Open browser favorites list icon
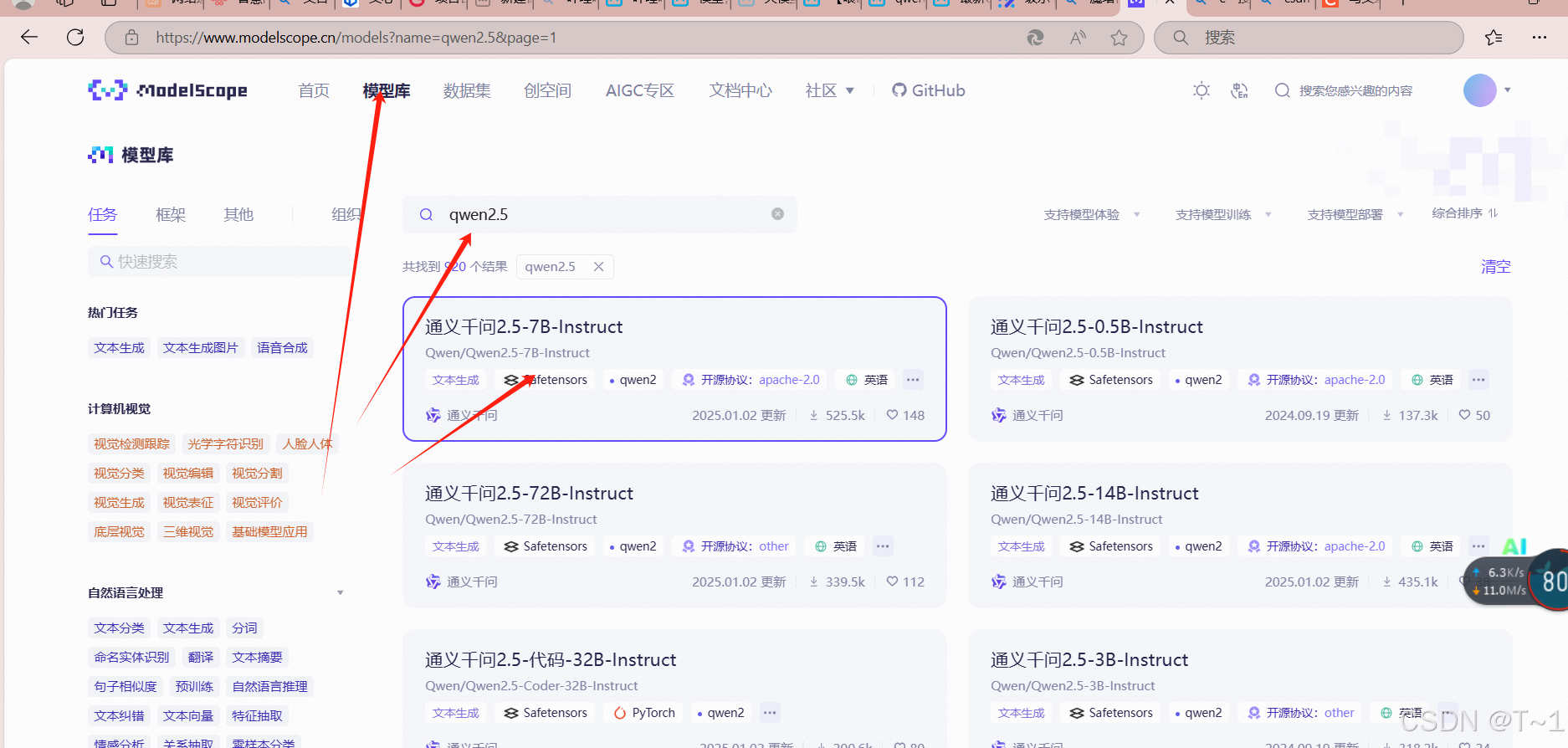Viewport: 1568px width, 748px height. [1494, 38]
